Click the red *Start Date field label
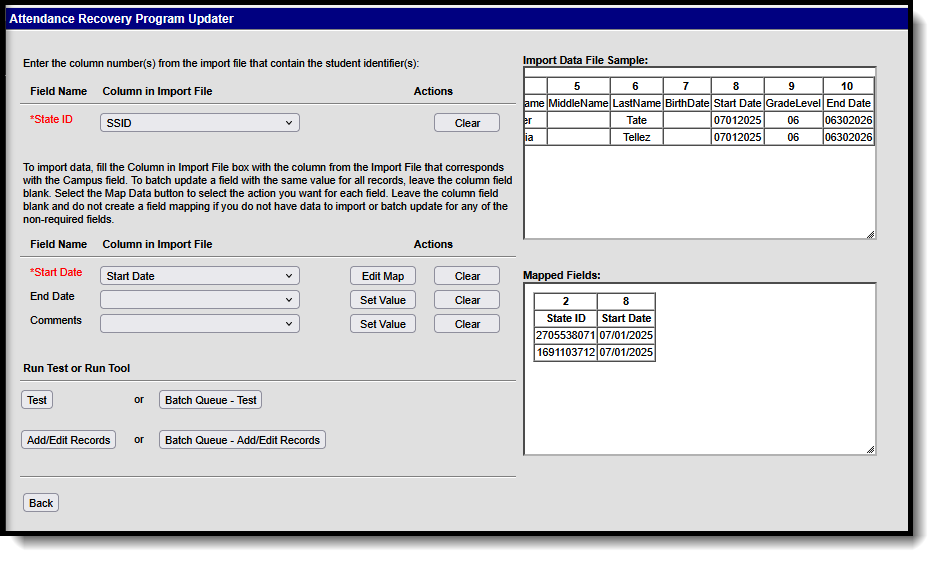 point(56,272)
